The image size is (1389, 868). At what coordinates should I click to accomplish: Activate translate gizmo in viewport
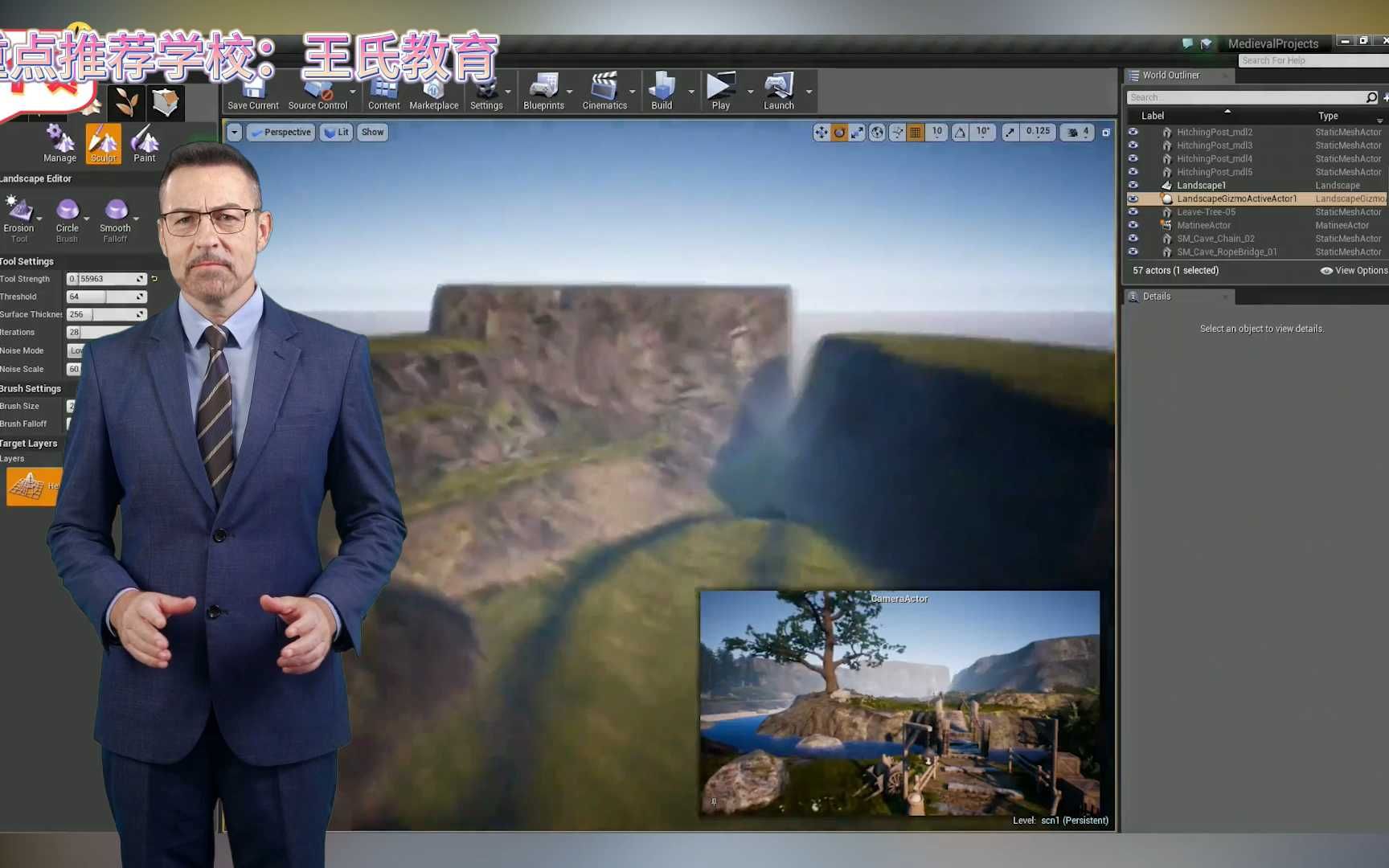(x=821, y=133)
